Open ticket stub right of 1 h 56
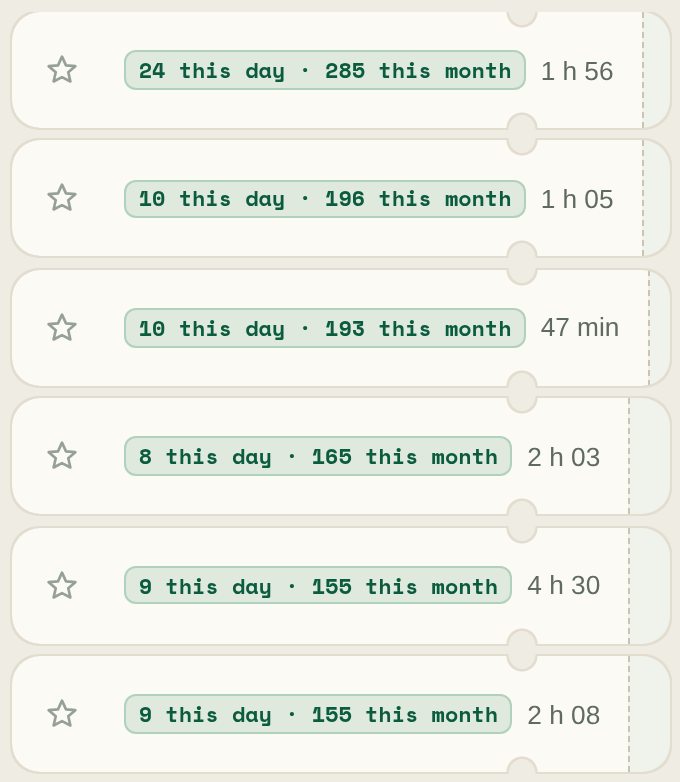The image size is (680, 782). 657,70
